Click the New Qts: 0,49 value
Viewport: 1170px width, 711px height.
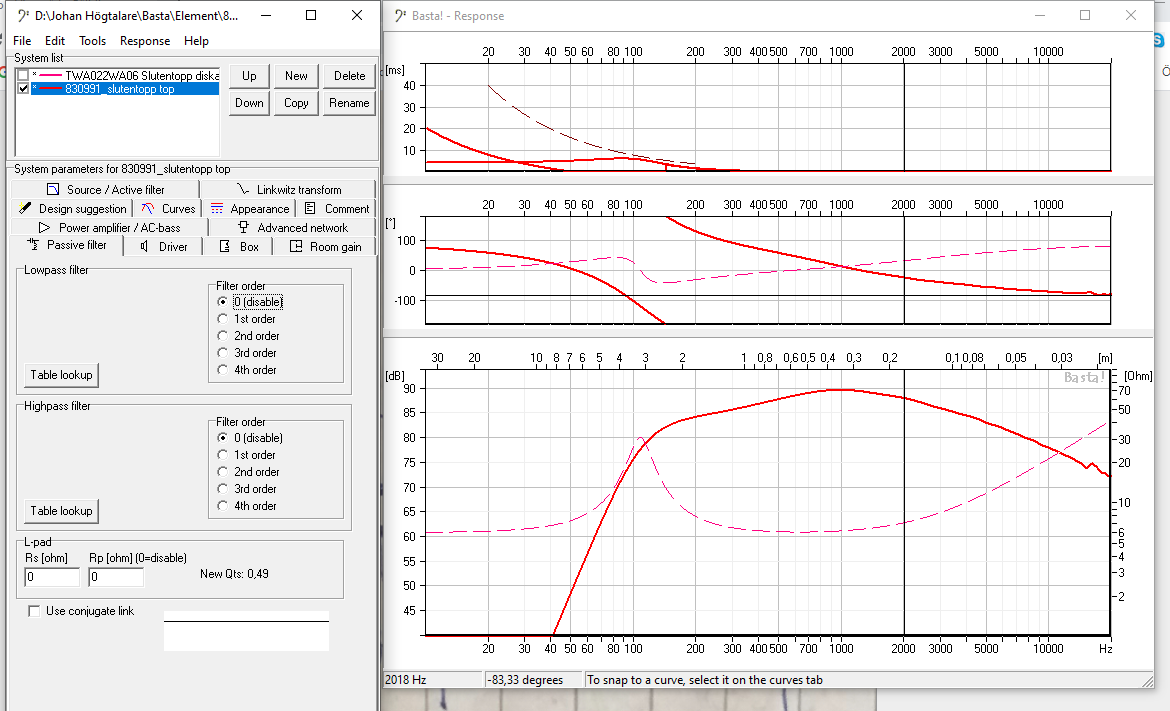pos(234,574)
